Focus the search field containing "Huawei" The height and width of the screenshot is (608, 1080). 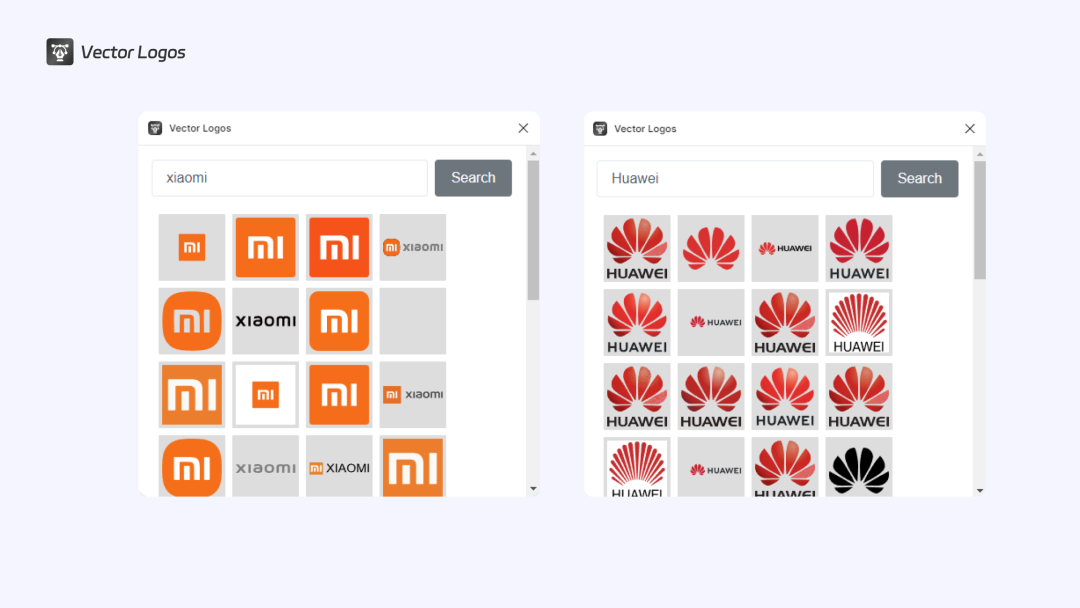735,178
